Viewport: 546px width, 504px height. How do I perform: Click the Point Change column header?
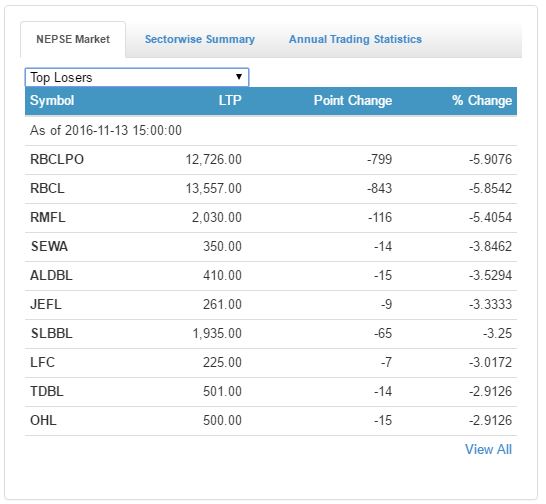tap(353, 101)
